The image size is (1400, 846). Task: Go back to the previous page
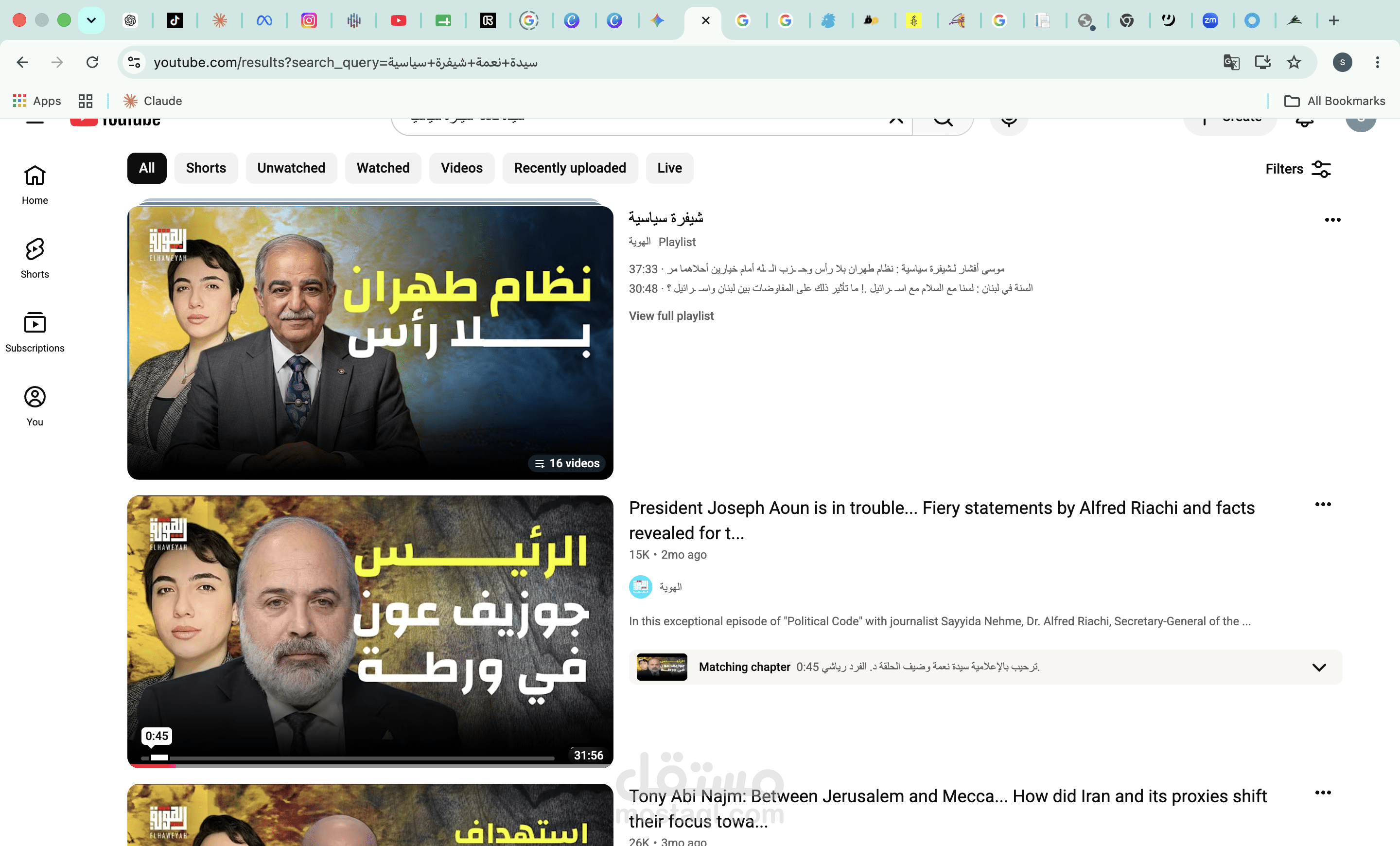[x=23, y=62]
